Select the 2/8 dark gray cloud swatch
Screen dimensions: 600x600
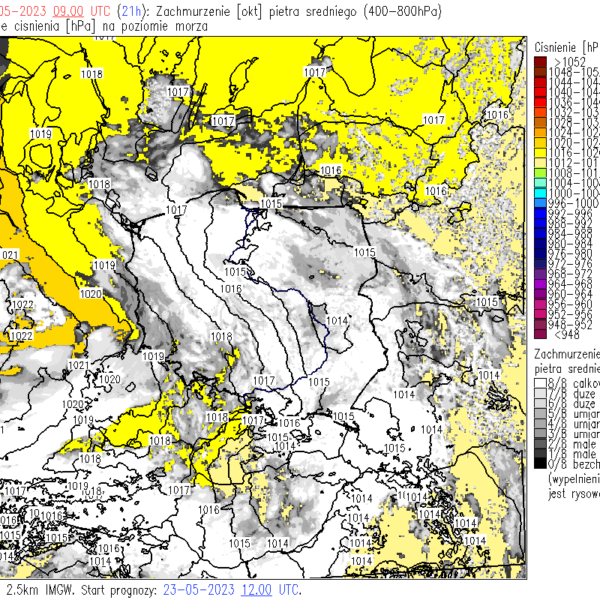[x=540, y=444]
